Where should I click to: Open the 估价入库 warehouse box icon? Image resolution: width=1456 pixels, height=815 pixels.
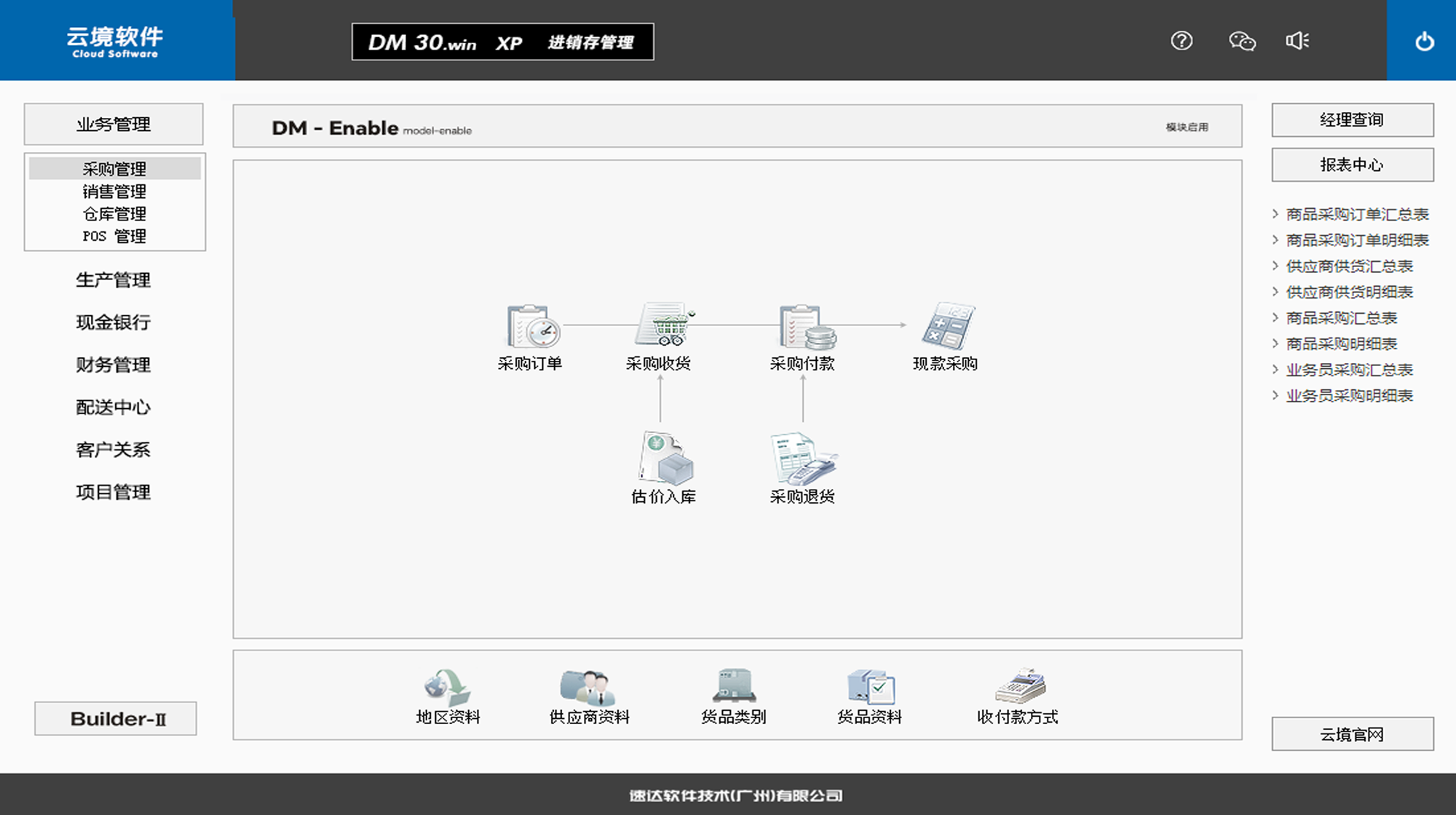(x=666, y=458)
